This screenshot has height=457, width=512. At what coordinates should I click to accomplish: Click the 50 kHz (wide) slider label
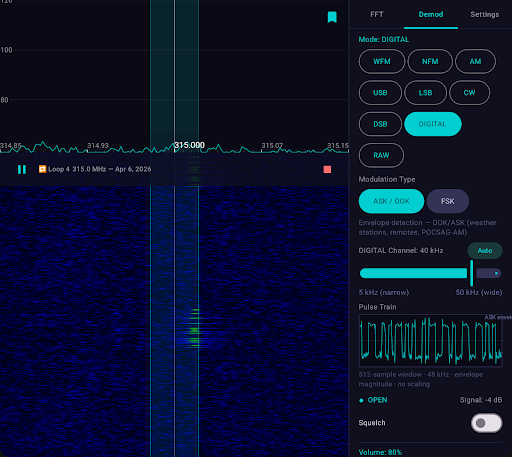pyautogui.click(x=479, y=292)
